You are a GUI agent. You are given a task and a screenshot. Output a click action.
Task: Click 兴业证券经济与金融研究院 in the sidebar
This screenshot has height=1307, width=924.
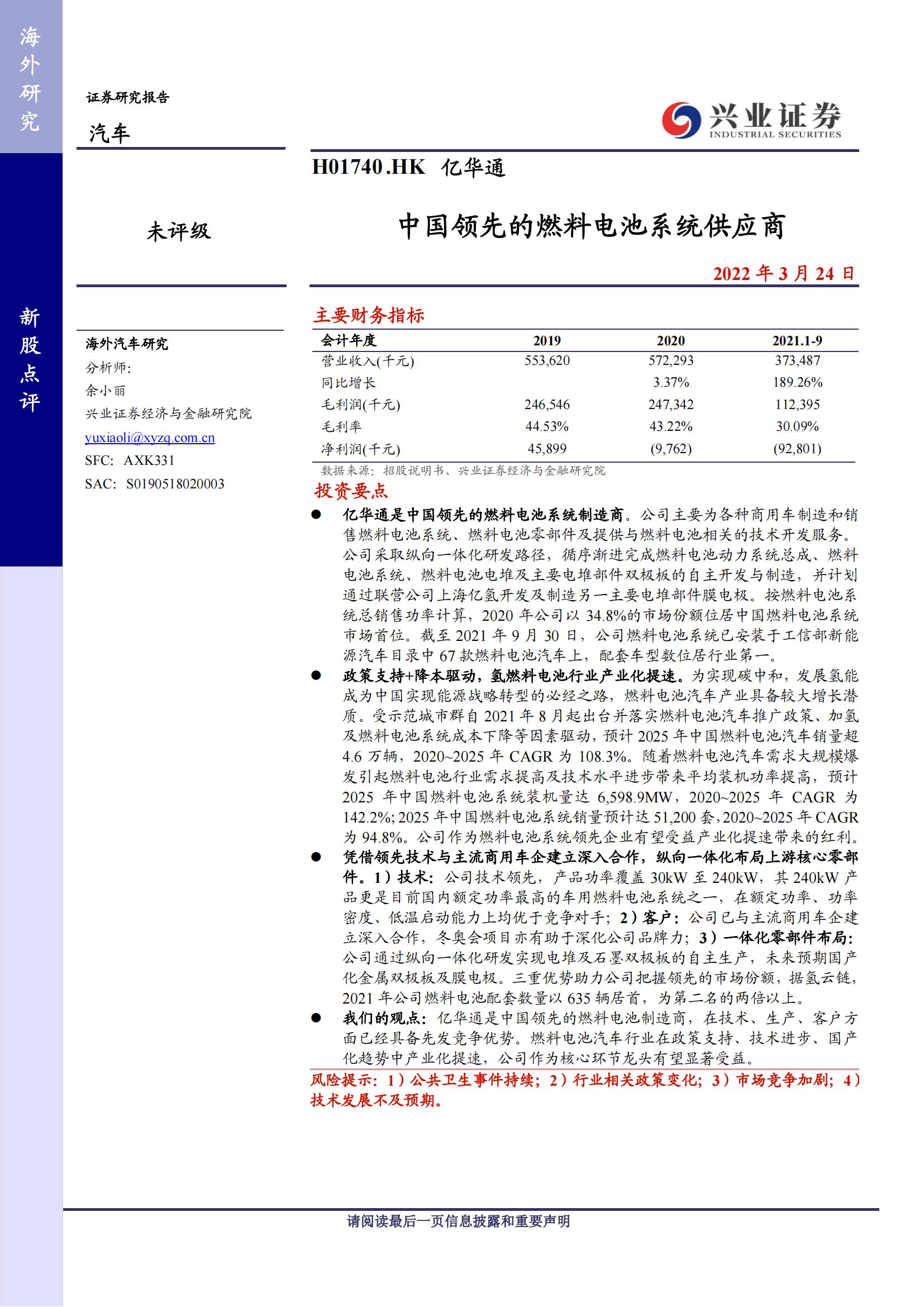tap(168, 414)
